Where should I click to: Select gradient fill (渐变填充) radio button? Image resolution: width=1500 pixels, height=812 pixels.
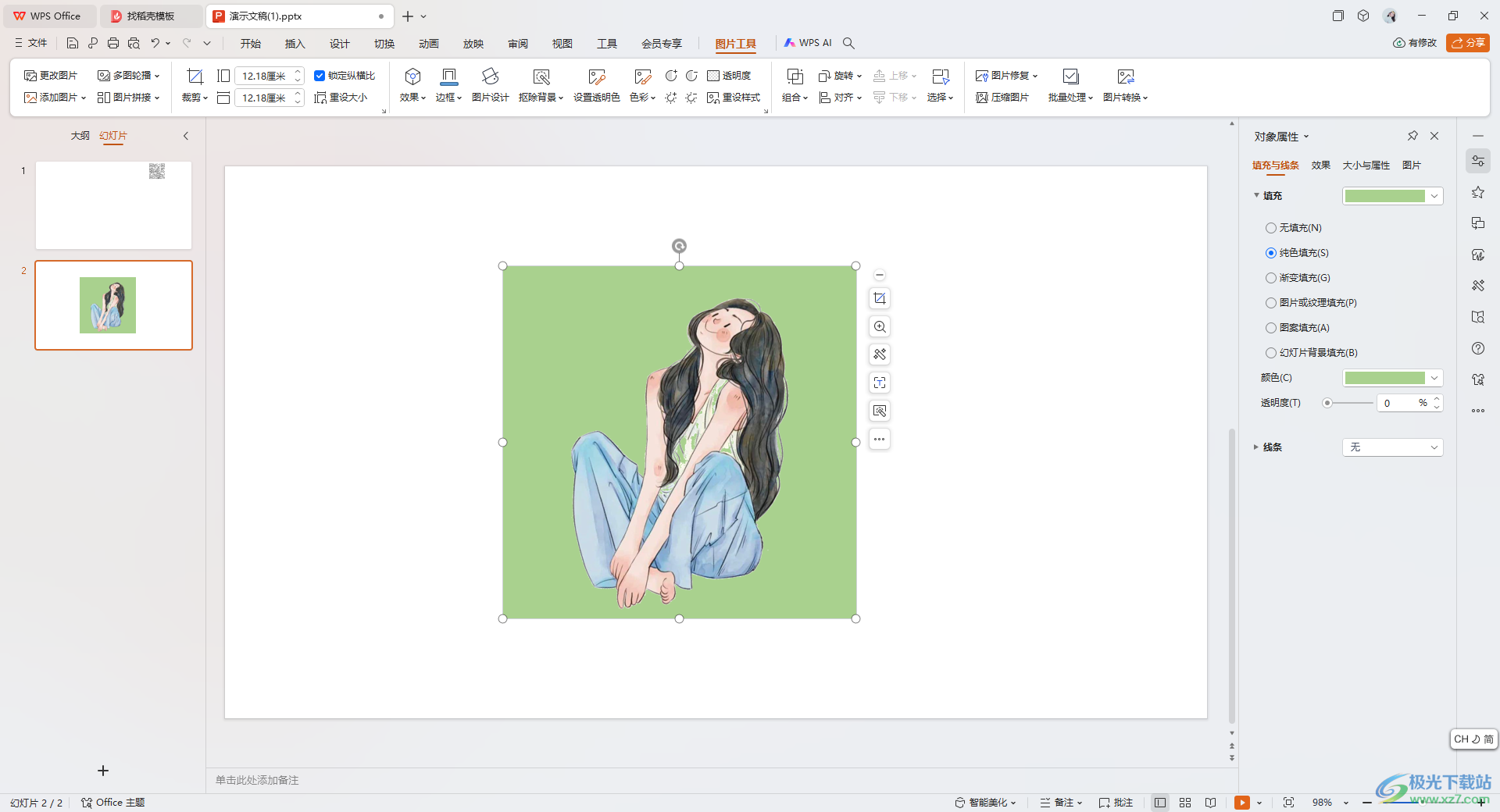coord(1271,278)
